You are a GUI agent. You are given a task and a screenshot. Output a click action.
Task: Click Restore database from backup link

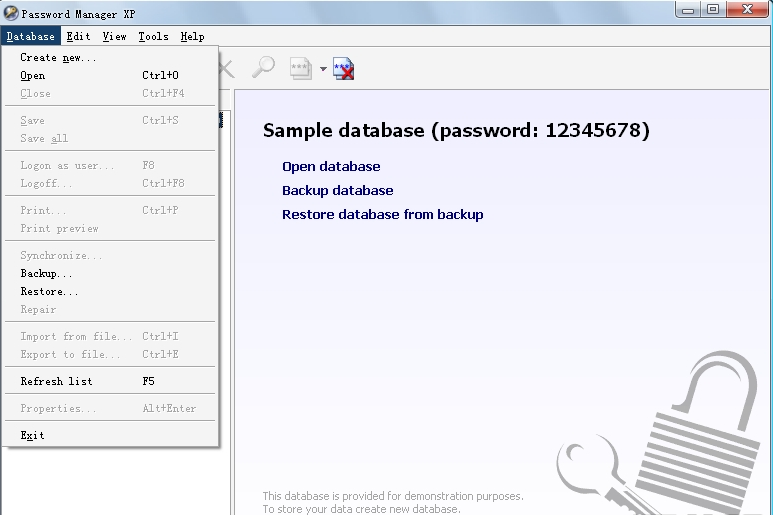[383, 215]
